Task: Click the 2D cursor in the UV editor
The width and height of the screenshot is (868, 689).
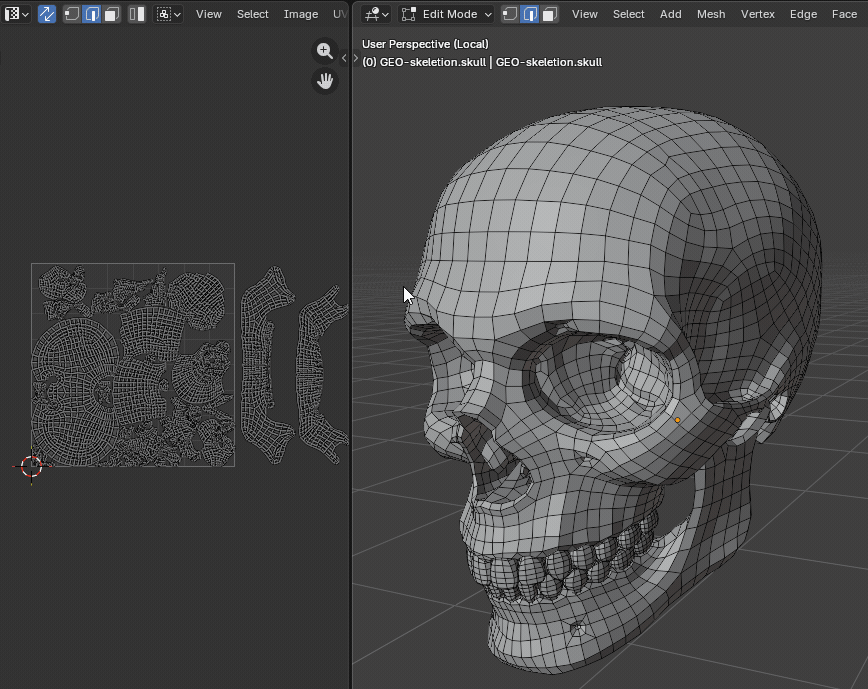Action: tap(32, 466)
